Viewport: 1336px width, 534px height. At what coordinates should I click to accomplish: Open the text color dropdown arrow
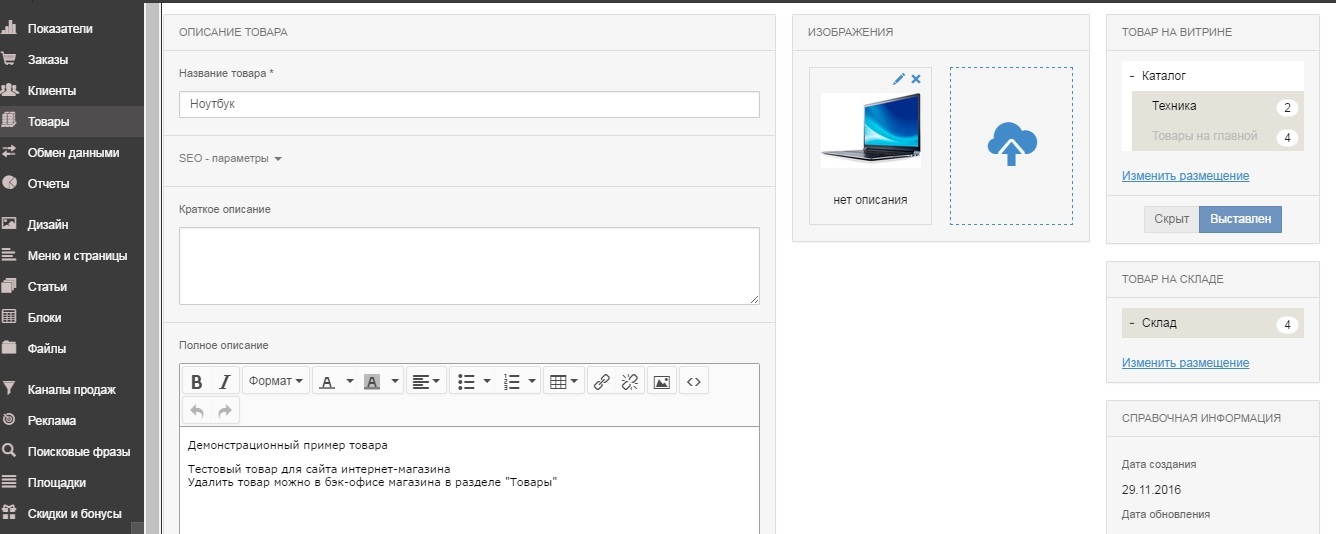(x=350, y=381)
